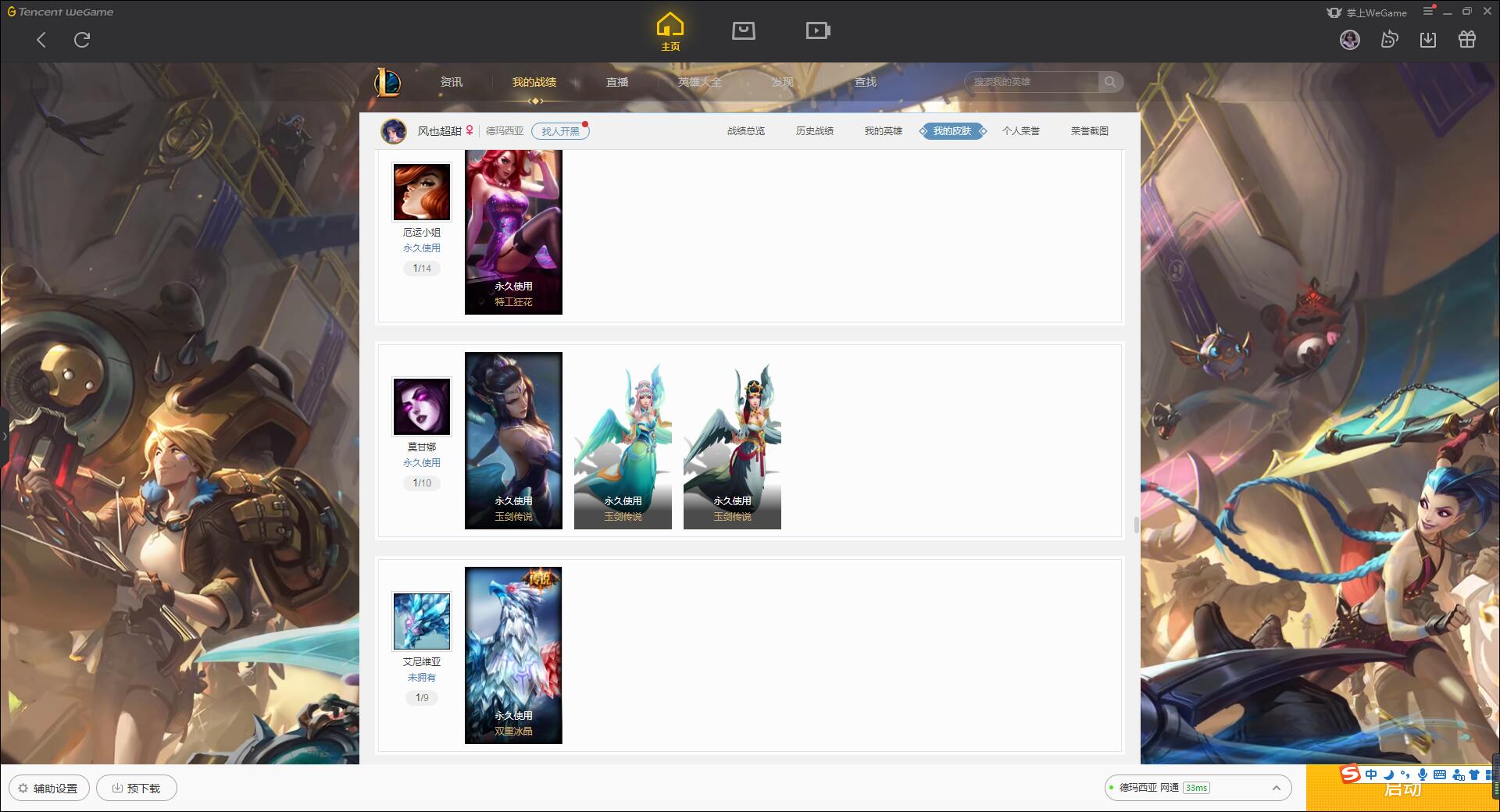Click the 厄运小姐 champion portrait
This screenshot has width=1500, height=812.
pyautogui.click(x=422, y=192)
